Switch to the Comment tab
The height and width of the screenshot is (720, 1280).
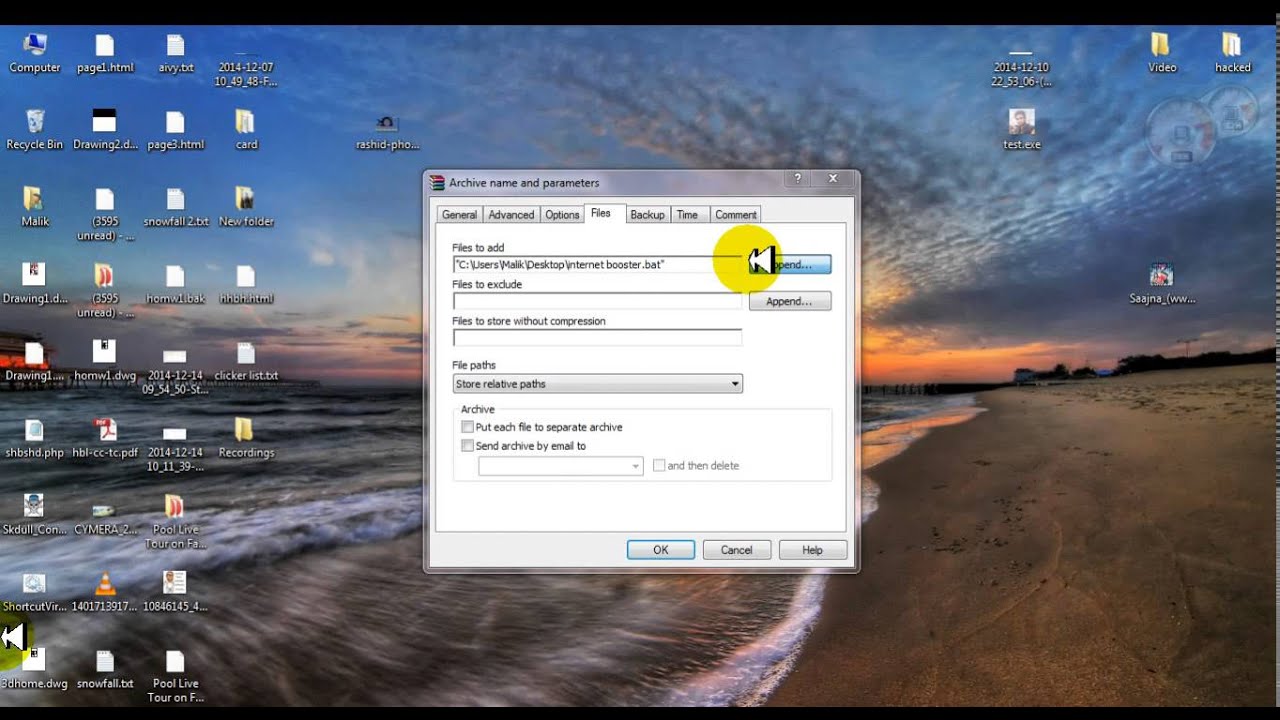pos(736,215)
